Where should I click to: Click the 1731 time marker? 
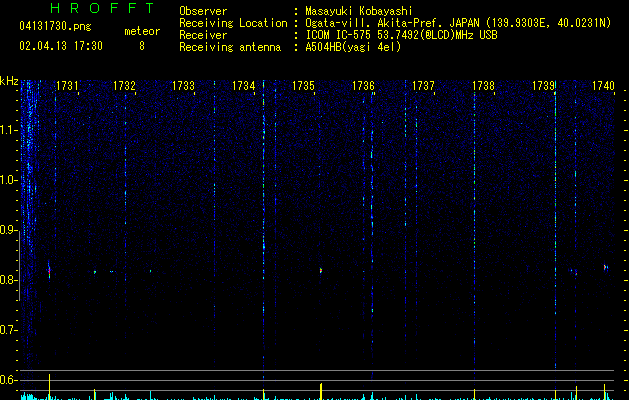point(67,86)
